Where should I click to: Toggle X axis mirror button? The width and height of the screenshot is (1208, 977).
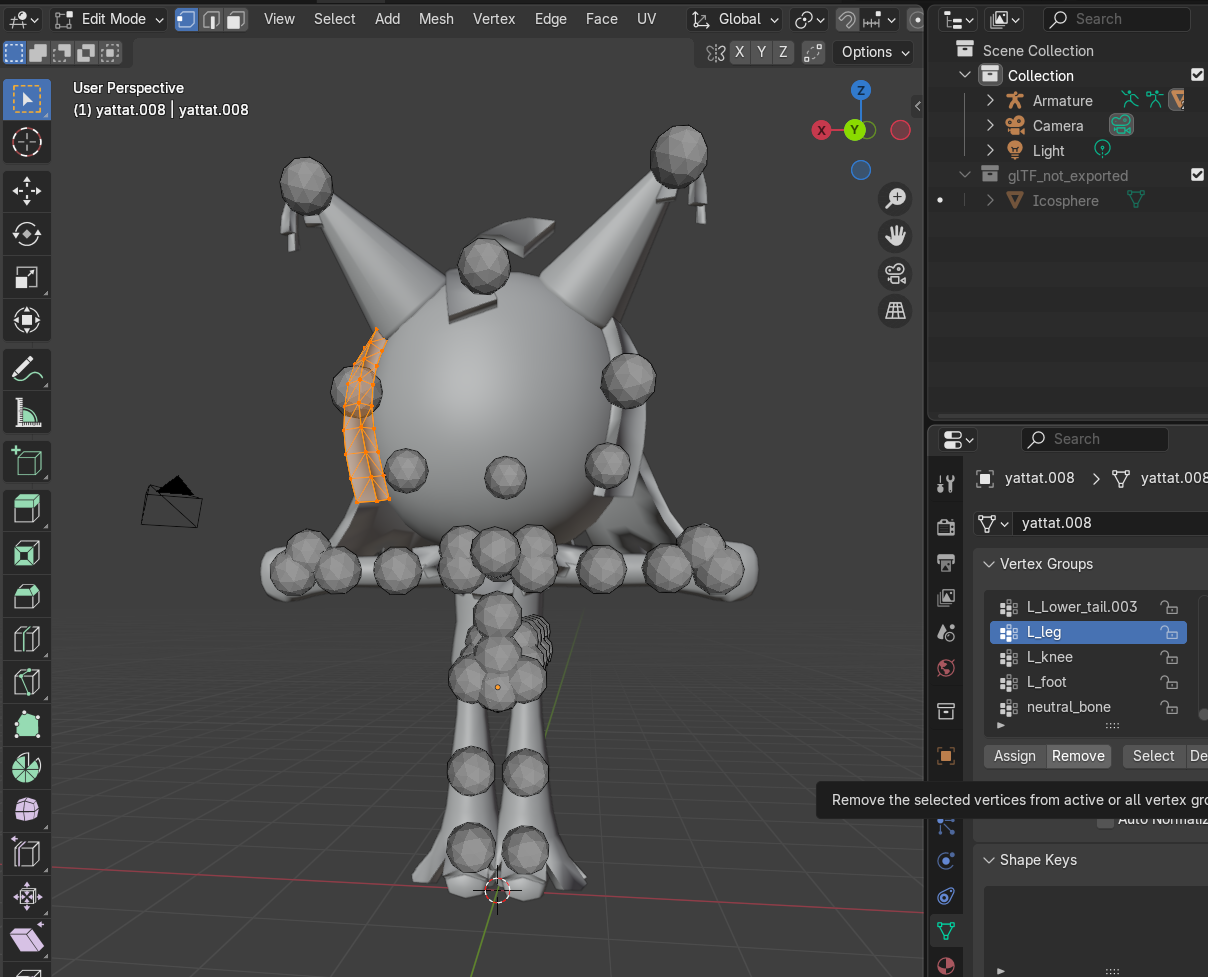tap(739, 52)
